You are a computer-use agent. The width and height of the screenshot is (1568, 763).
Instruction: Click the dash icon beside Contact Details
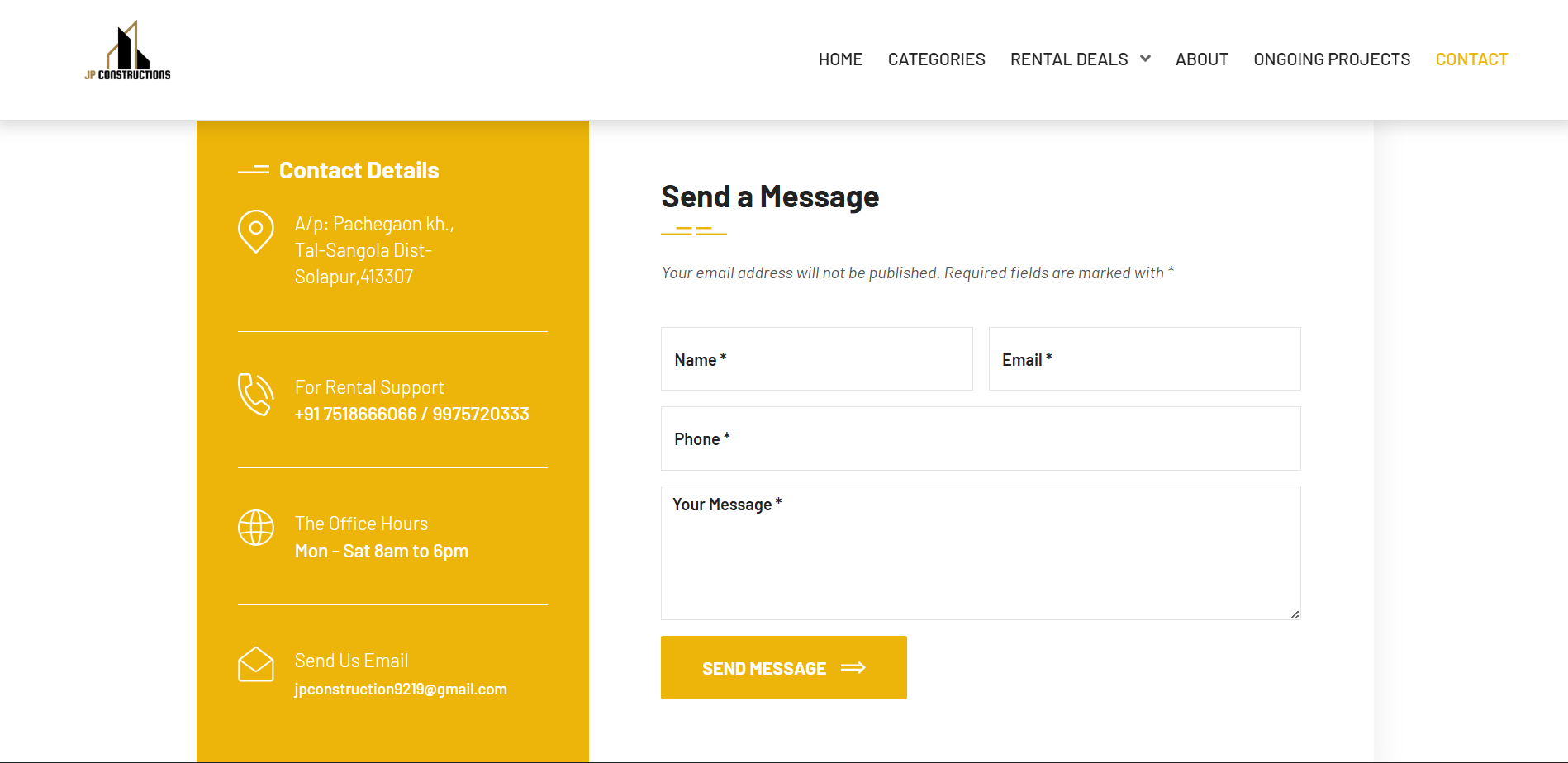[x=254, y=170]
